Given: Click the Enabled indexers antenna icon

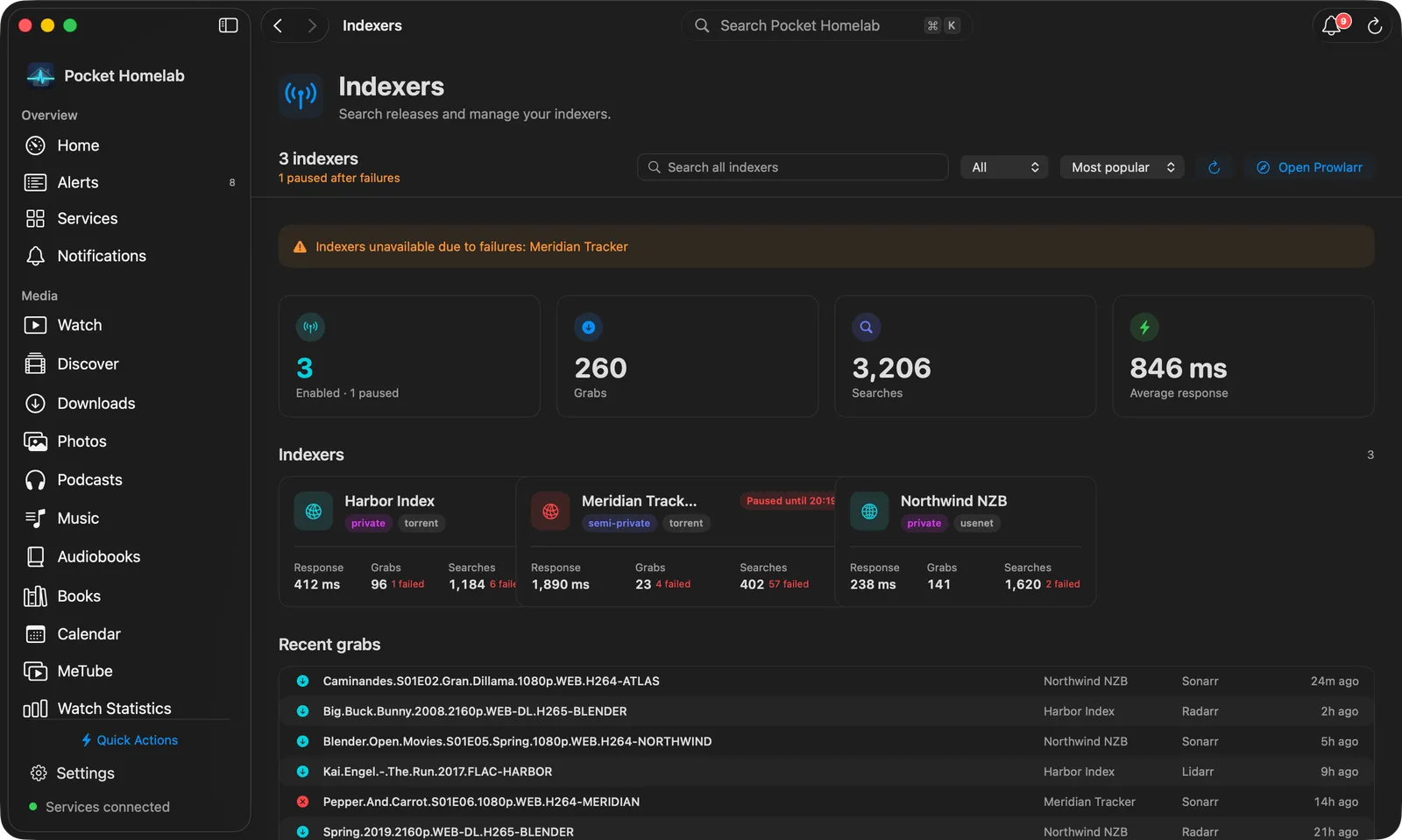Looking at the screenshot, I should pos(311,328).
